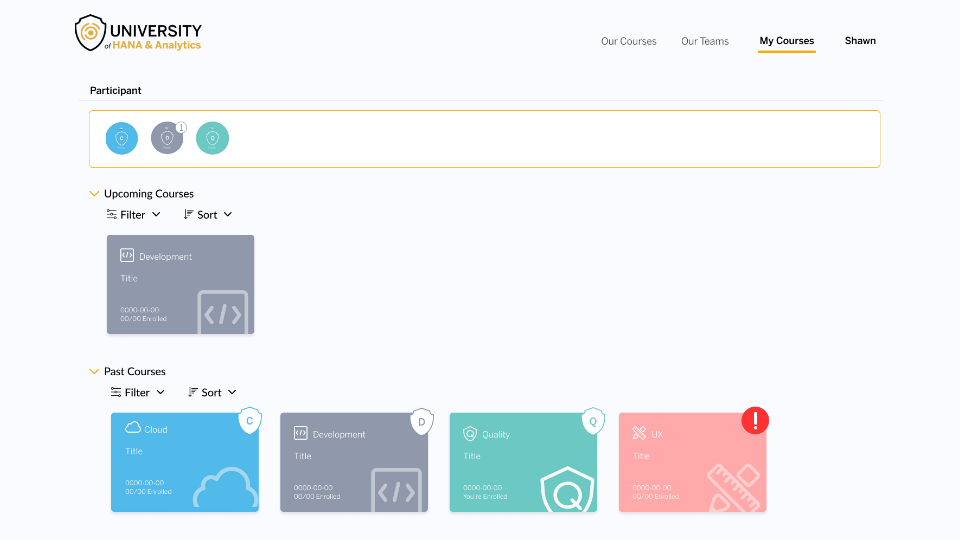Select the My Courses tab
The height and width of the screenshot is (540, 960).
[786, 42]
